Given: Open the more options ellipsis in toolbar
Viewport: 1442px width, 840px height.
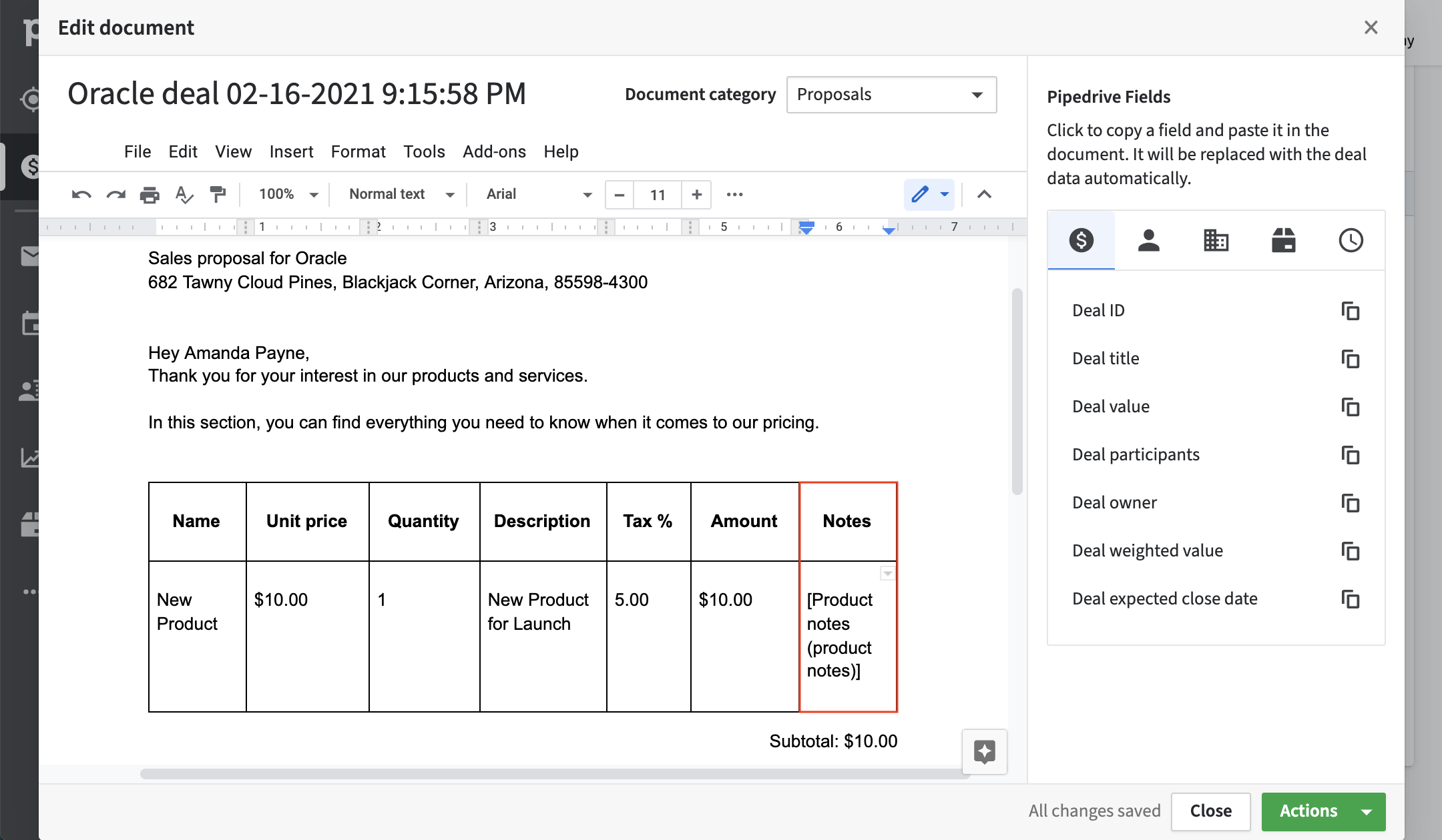Looking at the screenshot, I should (x=734, y=195).
